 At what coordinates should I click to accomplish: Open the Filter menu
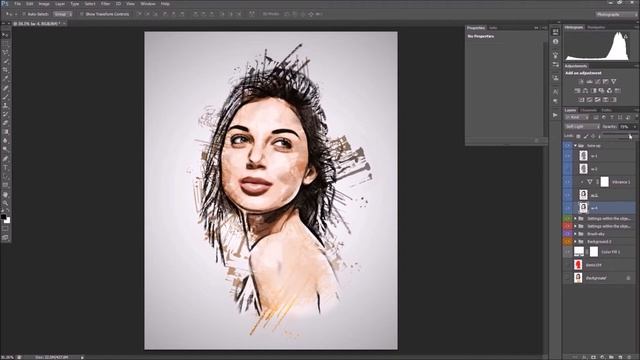pyautogui.click(x=105, y=4)
